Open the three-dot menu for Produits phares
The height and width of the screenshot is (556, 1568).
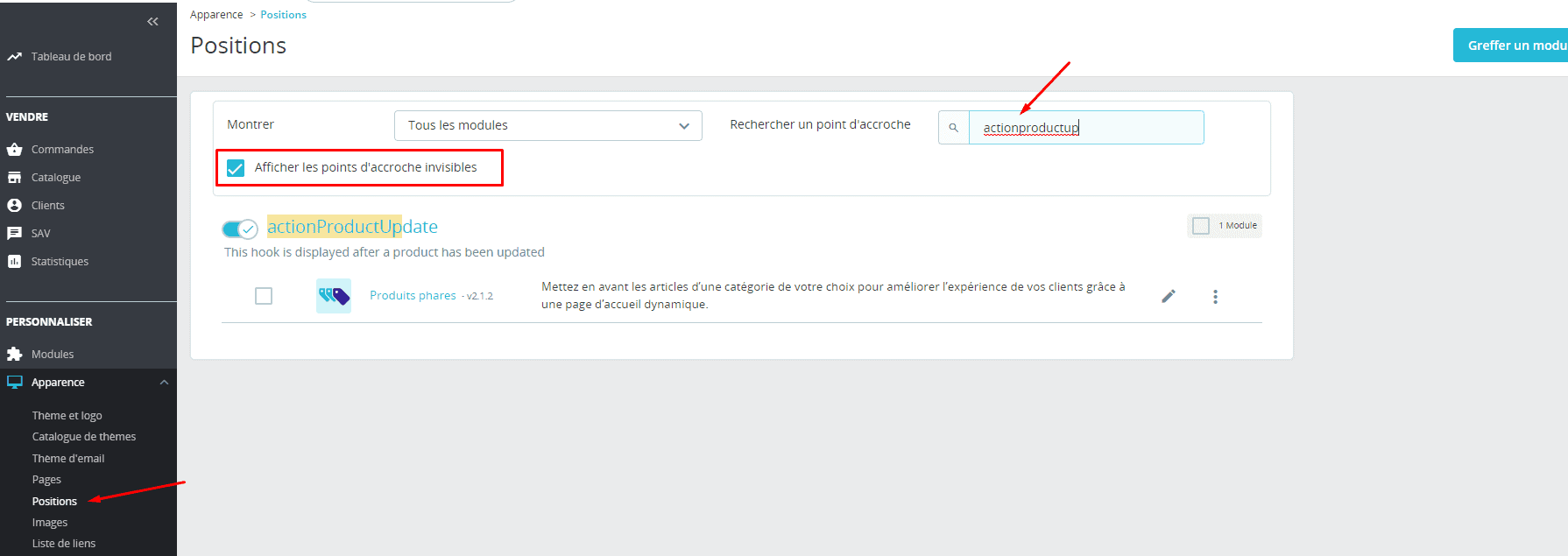coord(1215,297)
